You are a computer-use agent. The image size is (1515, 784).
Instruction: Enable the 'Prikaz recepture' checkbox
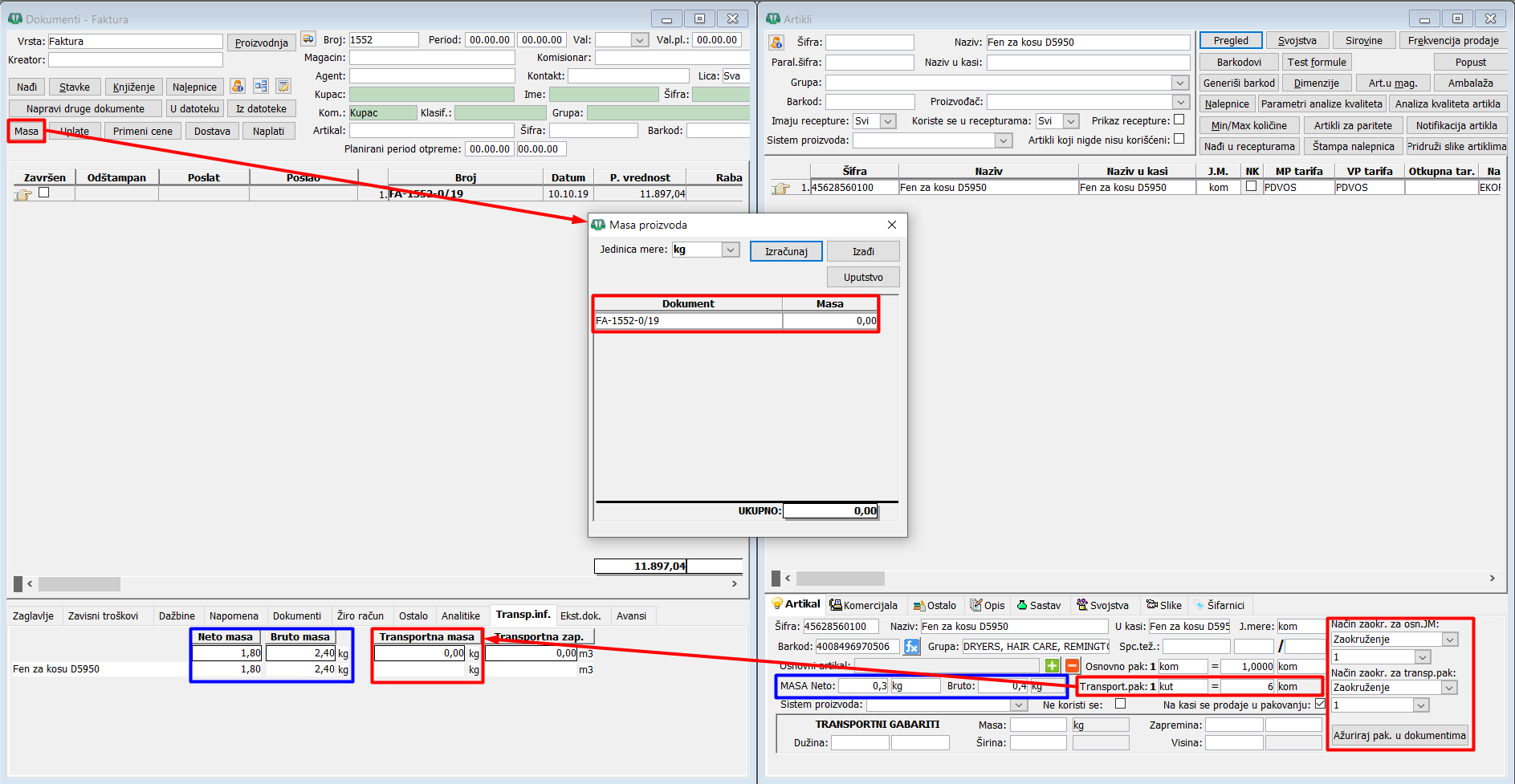point(1179,120)
